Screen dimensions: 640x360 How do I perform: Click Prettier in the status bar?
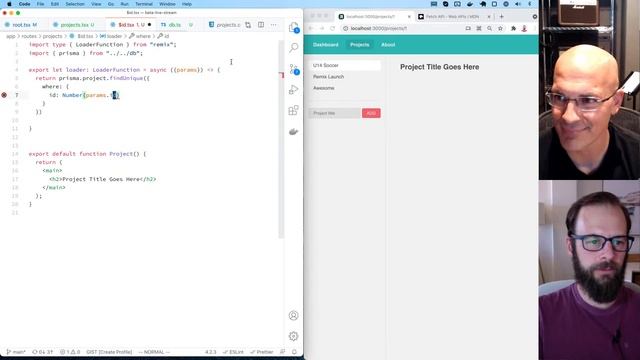[262, 352]
